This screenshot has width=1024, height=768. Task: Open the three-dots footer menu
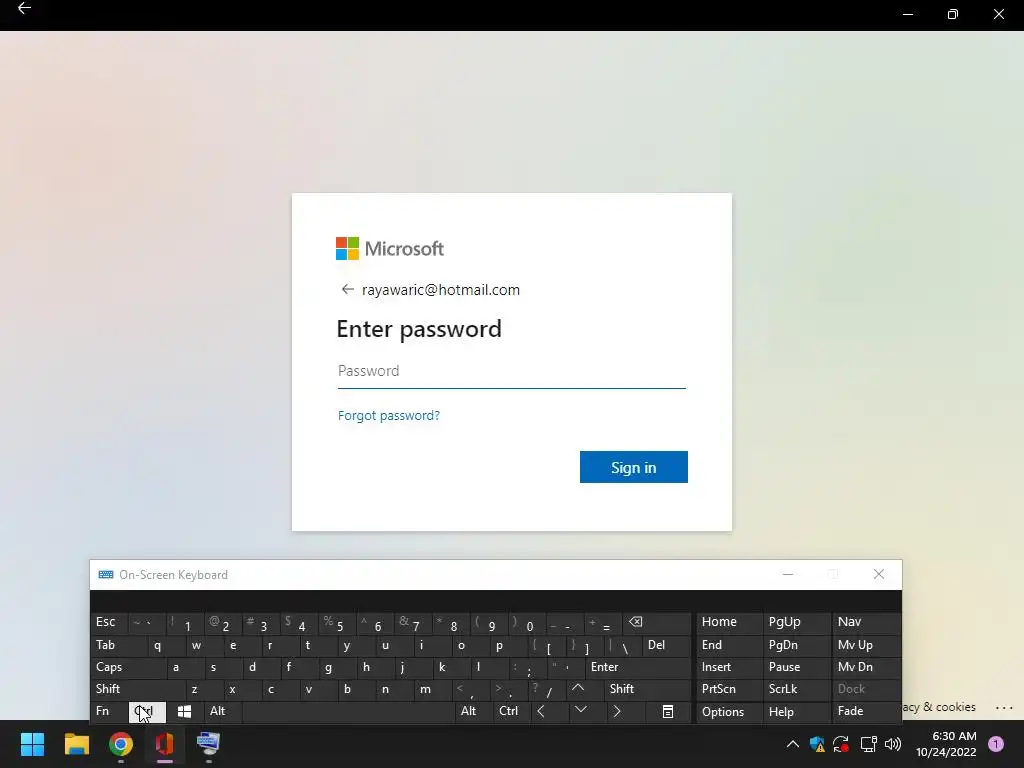1004,707
